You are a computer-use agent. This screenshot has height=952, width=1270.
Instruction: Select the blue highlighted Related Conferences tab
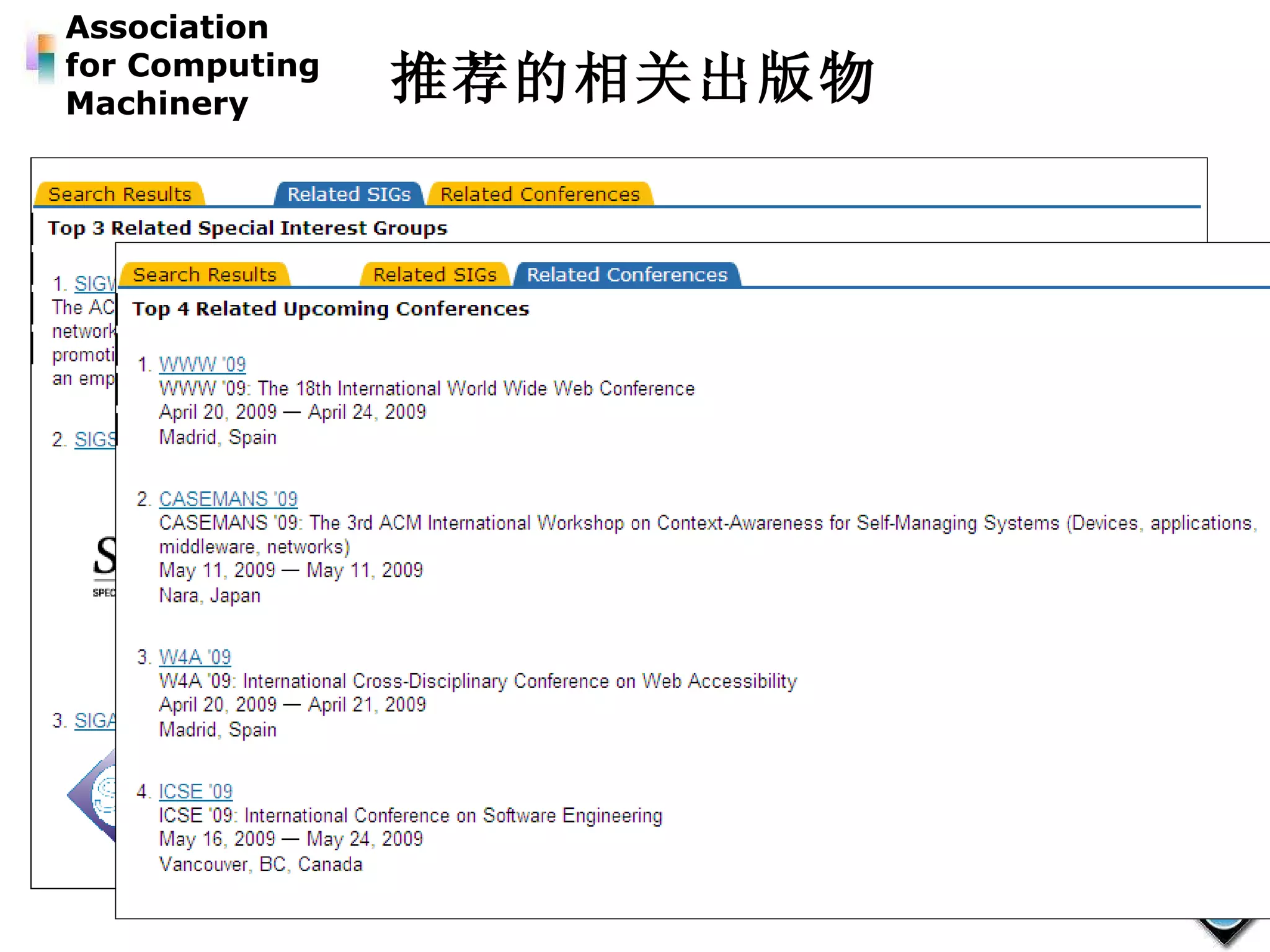point(626,275)
